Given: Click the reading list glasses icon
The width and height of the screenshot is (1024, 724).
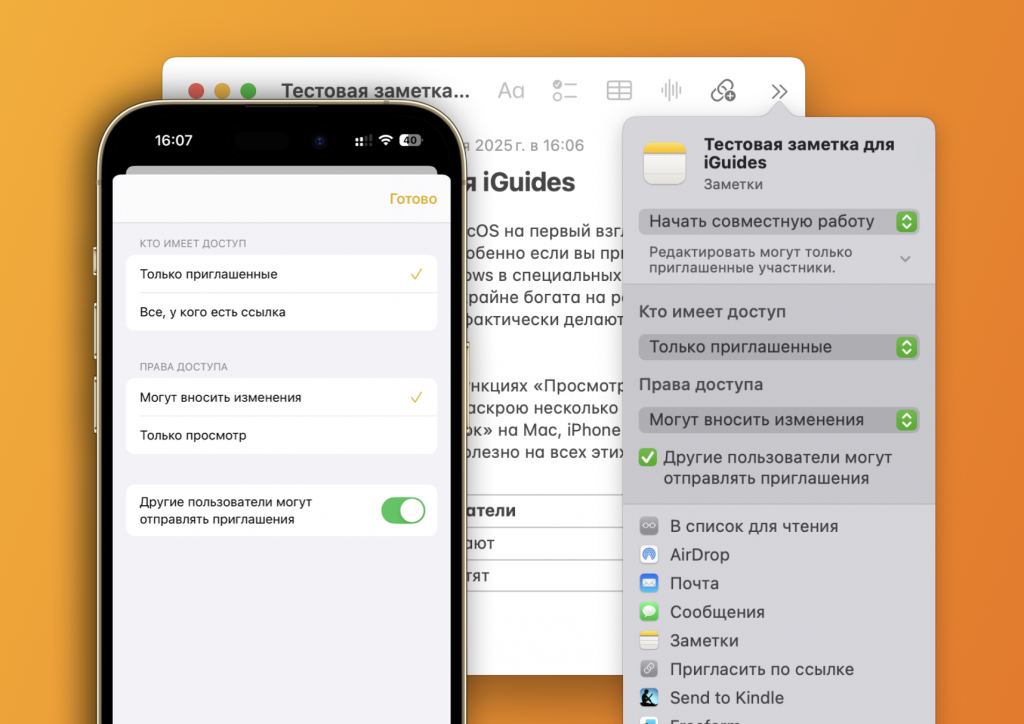Looking at the screenshot, I should pyautogui.click(x=648, y=526).
